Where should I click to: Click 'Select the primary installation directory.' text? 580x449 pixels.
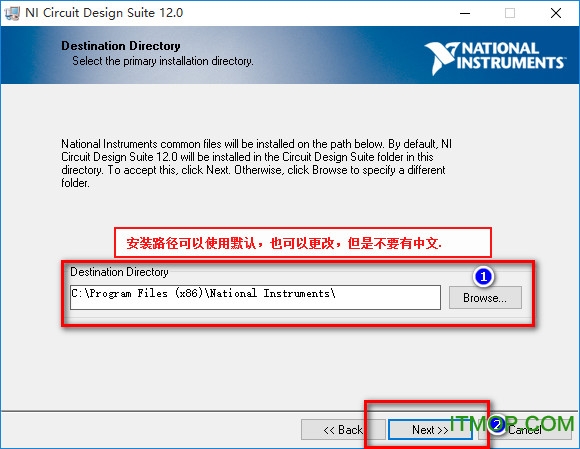pyautogui.click(x=163, y=61)
